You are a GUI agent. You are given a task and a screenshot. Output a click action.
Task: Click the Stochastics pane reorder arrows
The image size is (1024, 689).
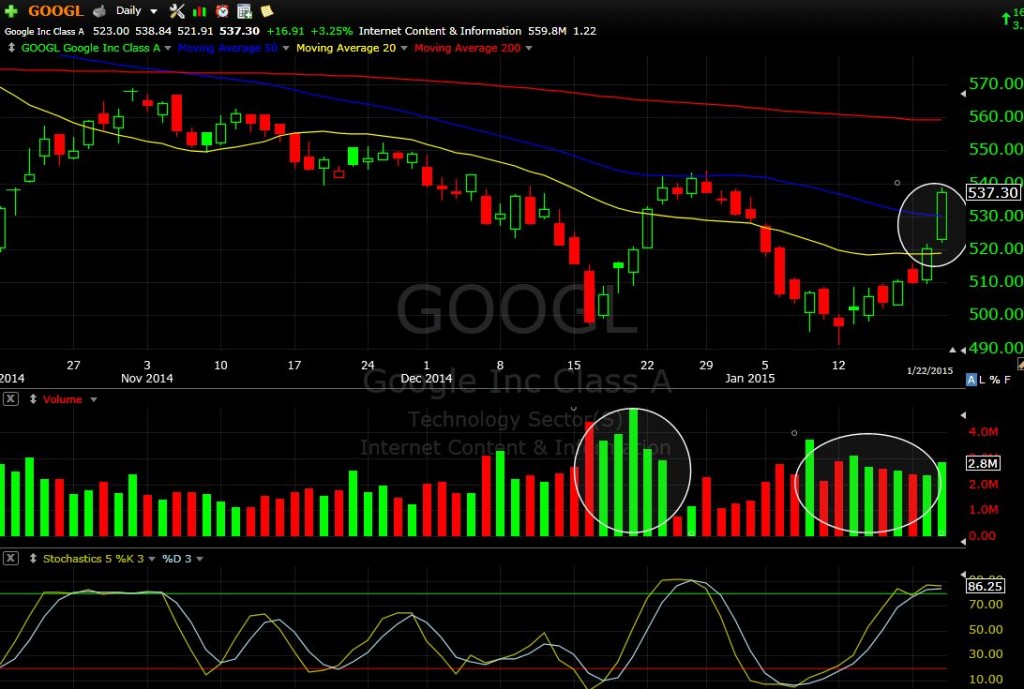click(33, 558)
